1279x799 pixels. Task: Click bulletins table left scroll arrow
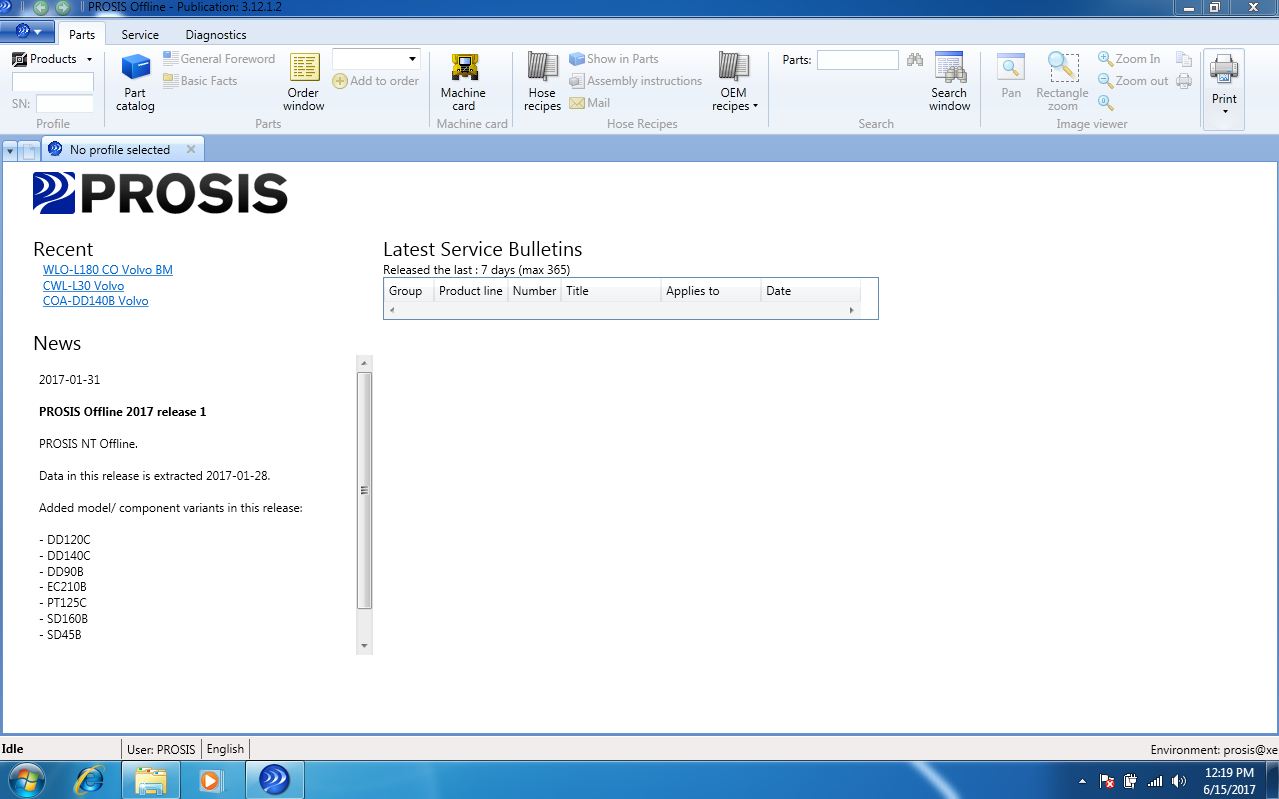392,310
